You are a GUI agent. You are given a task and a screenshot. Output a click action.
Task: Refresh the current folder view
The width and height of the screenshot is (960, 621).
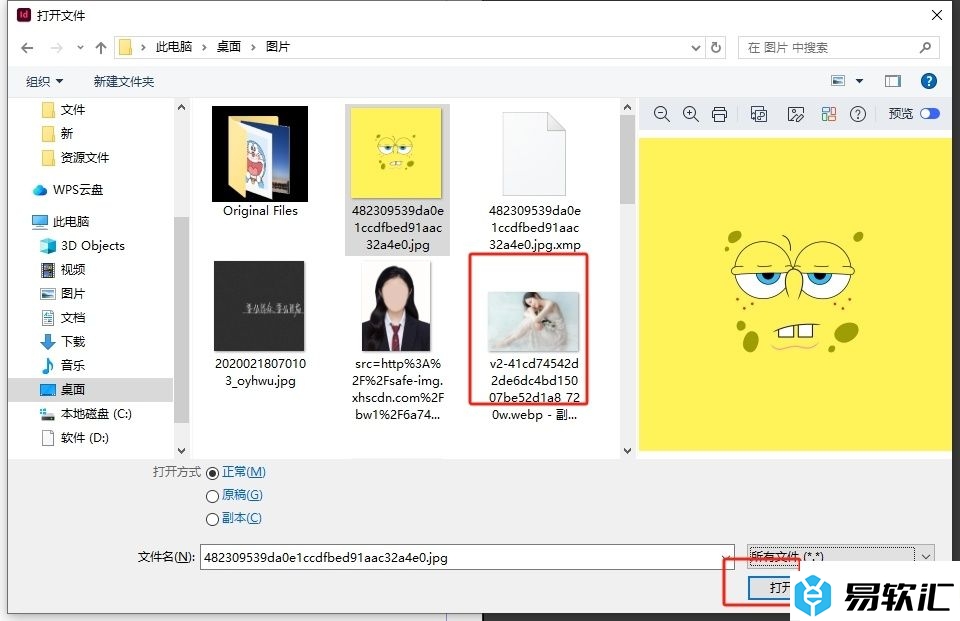point(716,47)
